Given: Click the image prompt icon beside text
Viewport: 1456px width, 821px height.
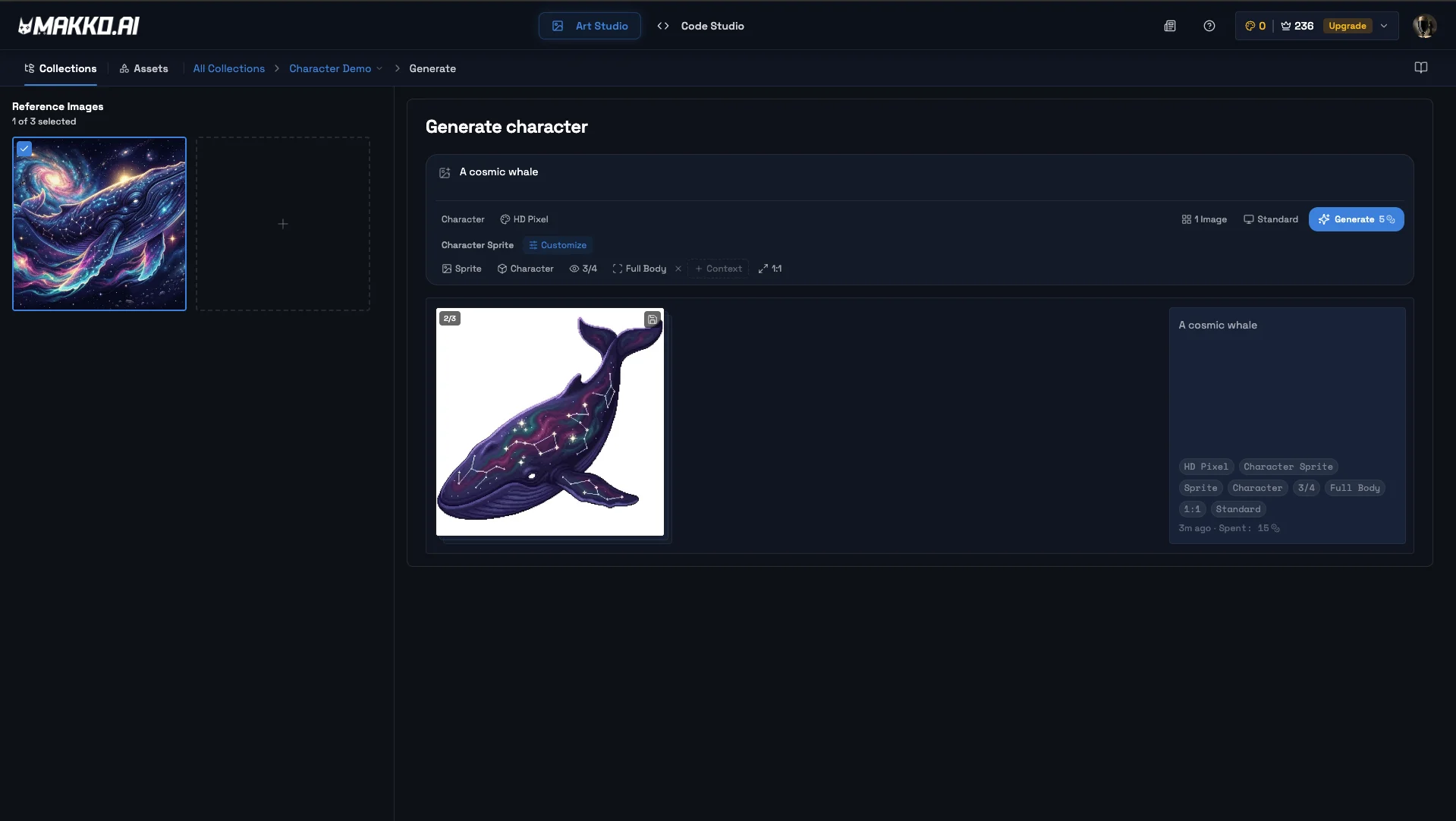Looking at the screenshot, I should [x=445, y=173].
